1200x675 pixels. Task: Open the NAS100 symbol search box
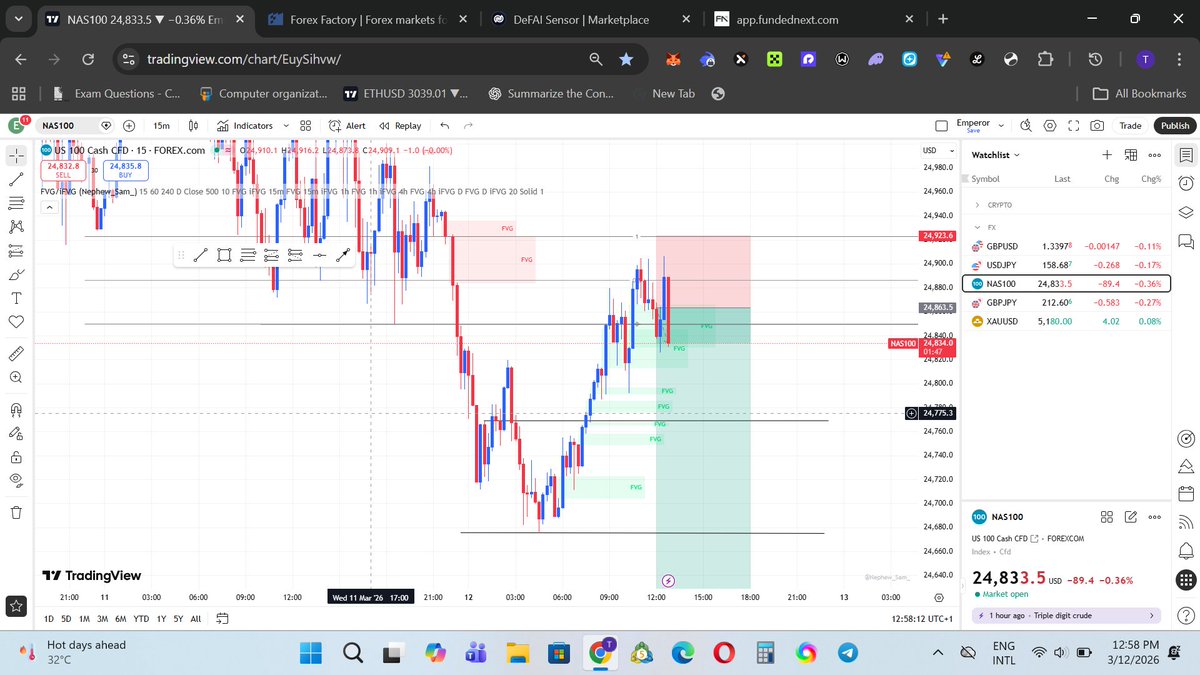pyautogui.click(x=75, y=126)
